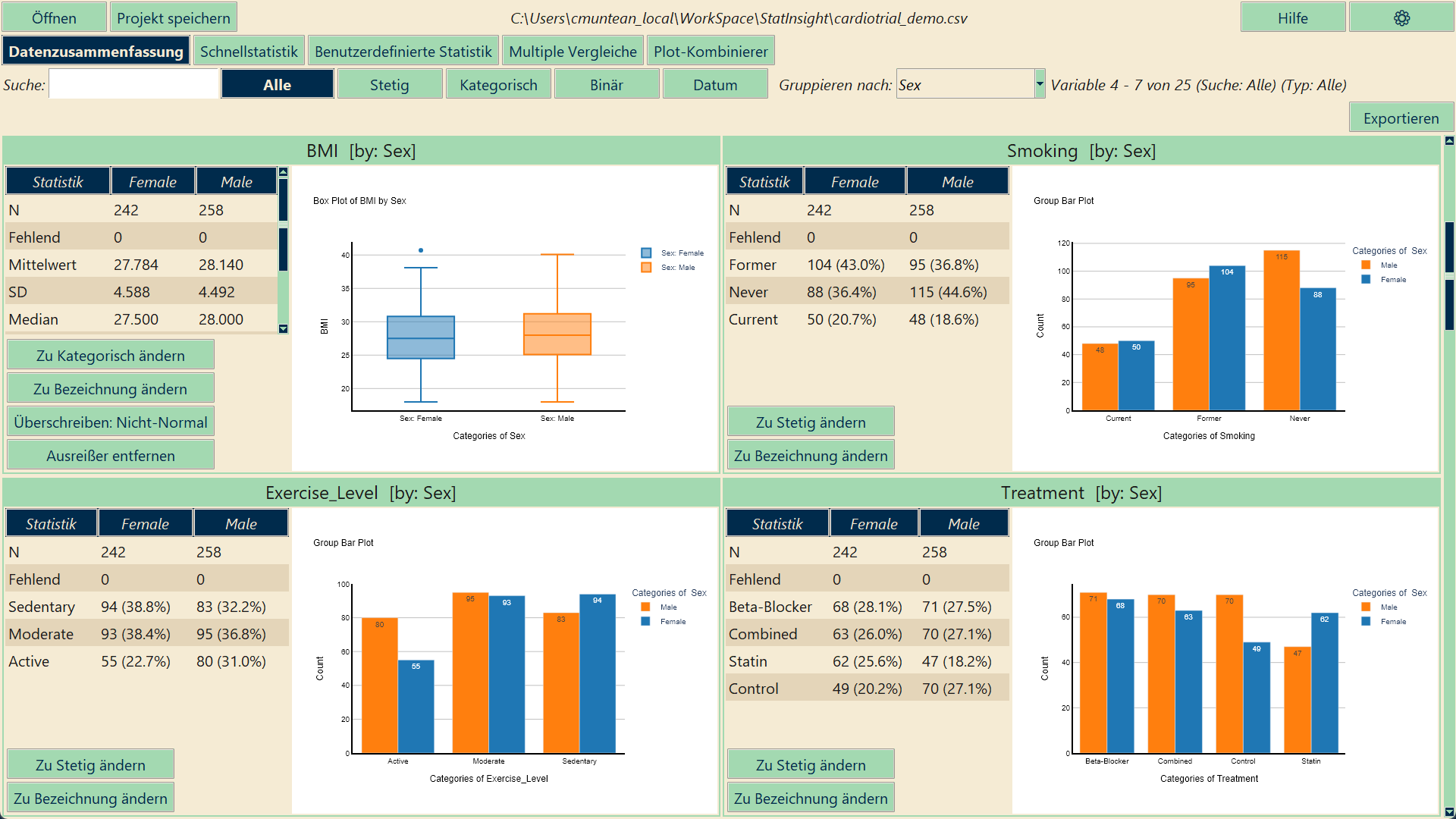Click Zu Bezeichnung ändern under BMI
1456x819 pixels.
coord(111,388)
